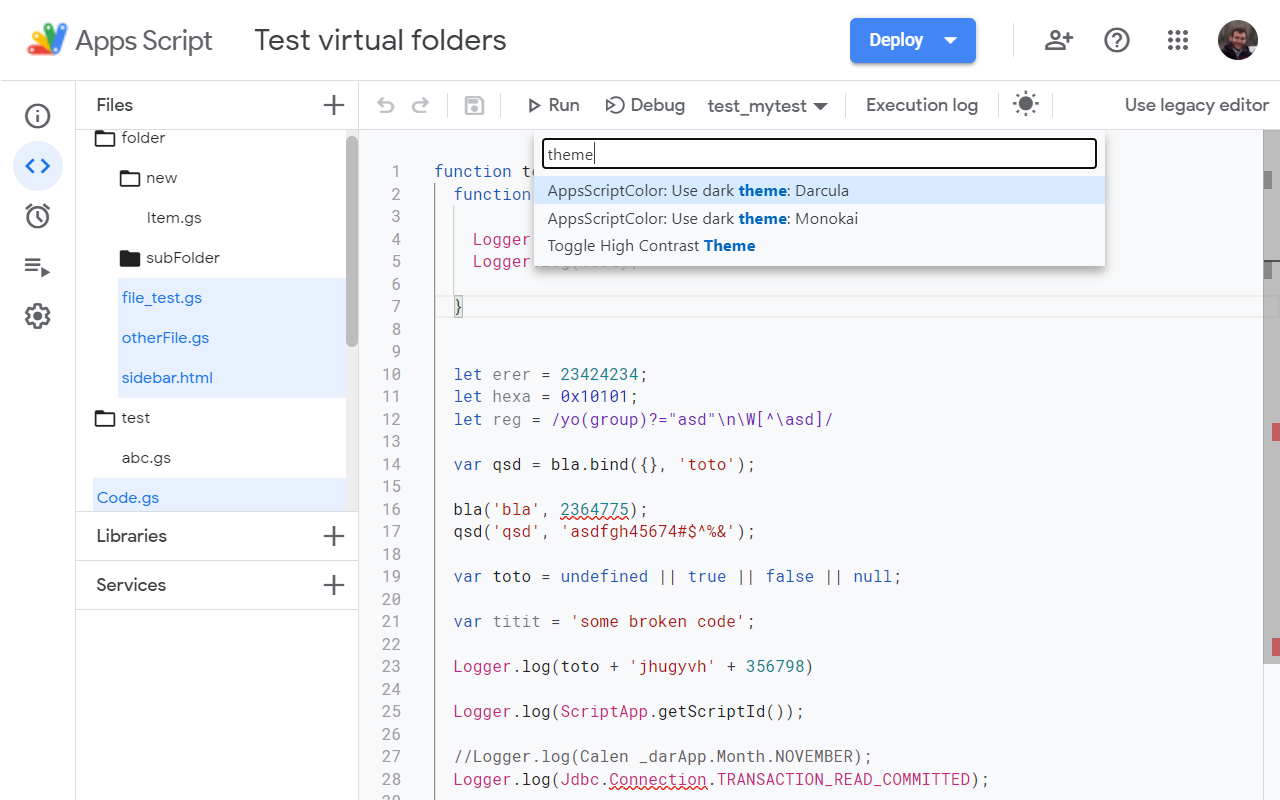This screenshot has width=1280, height=800.
Task: Switch to Use legacy editor
Action: click(1196, 104)
